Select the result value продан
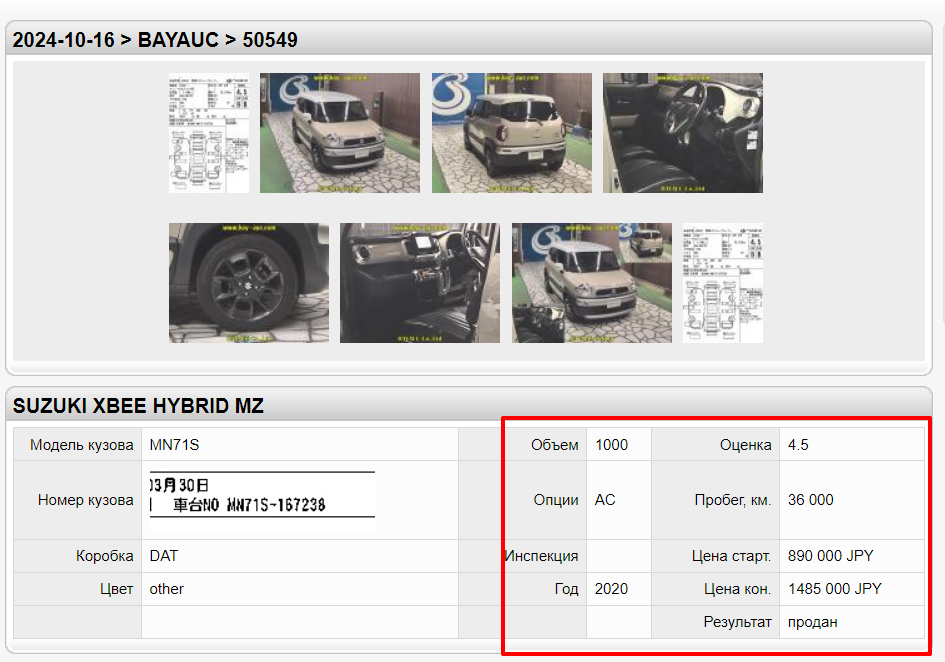Viewport: 945px width, 662px height. 812,622
